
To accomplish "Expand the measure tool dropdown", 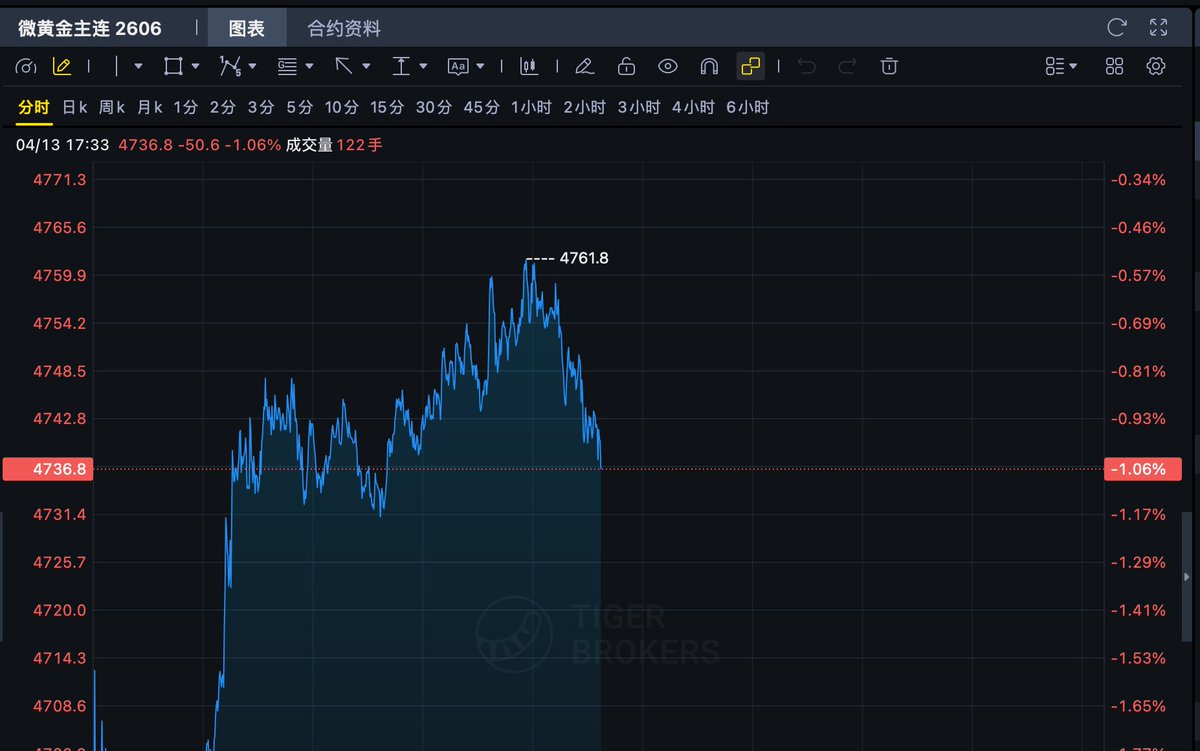I will (423, 67).
